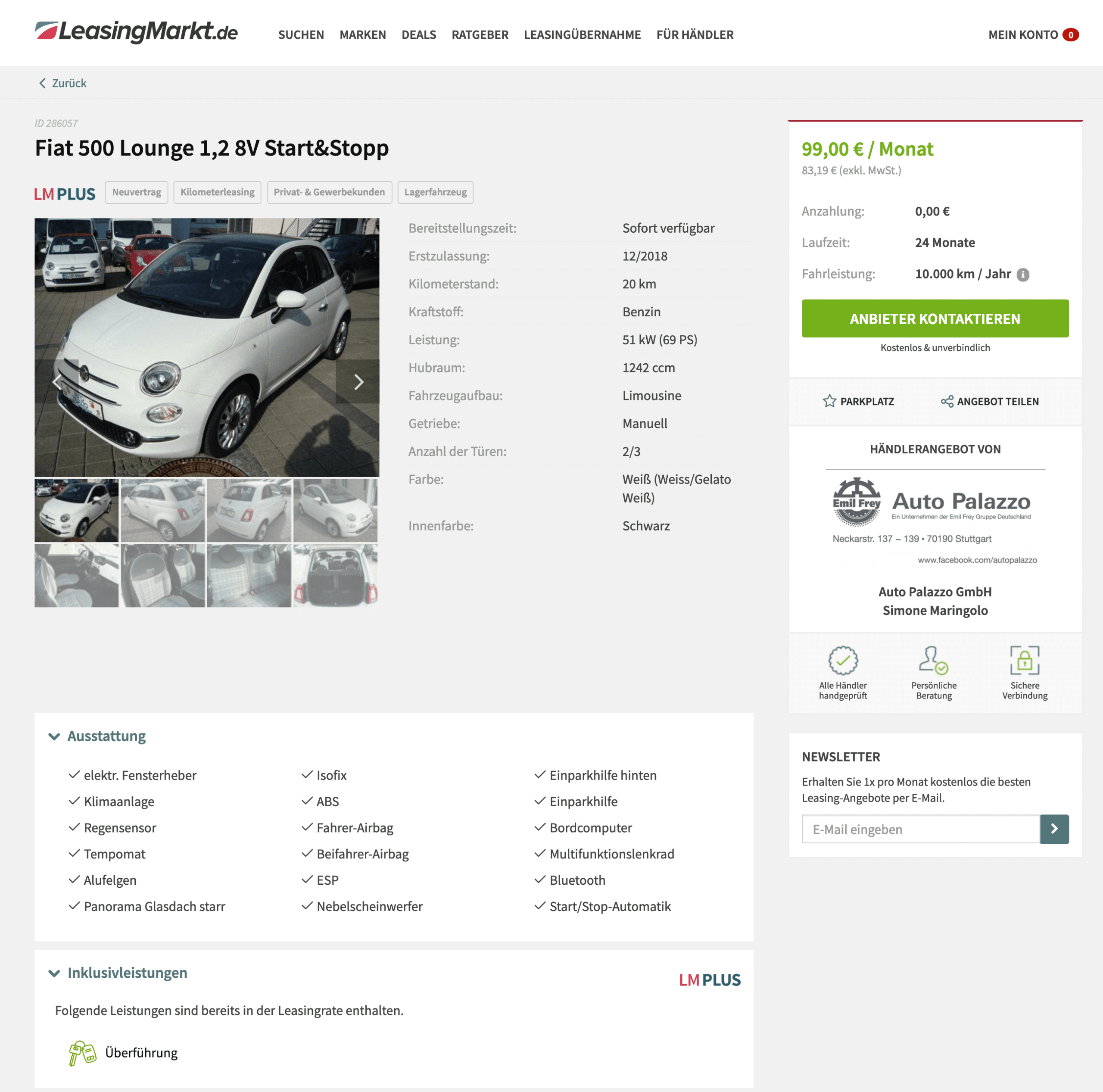This screenshot has width=1103, height=1092.
Task: Contact dealer via Anbieter kontaktieren
Action: [x=935, y=319]
